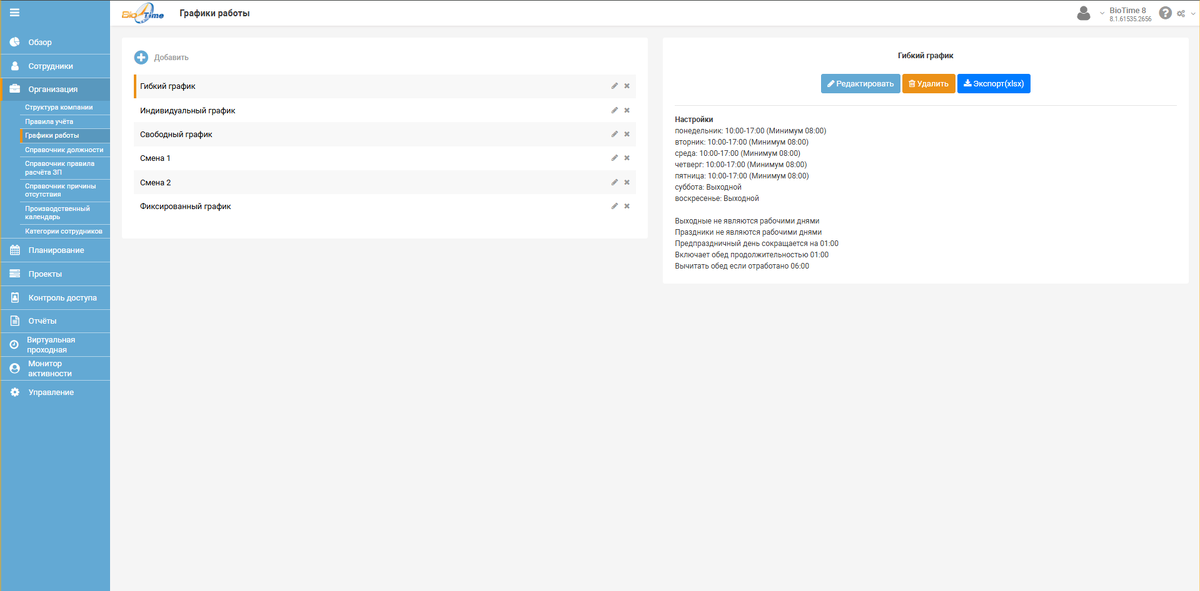This screenshot has width=1200, height=591.
Task: Edit Фиксированный график with pencil icon
Action: (615, 206)
